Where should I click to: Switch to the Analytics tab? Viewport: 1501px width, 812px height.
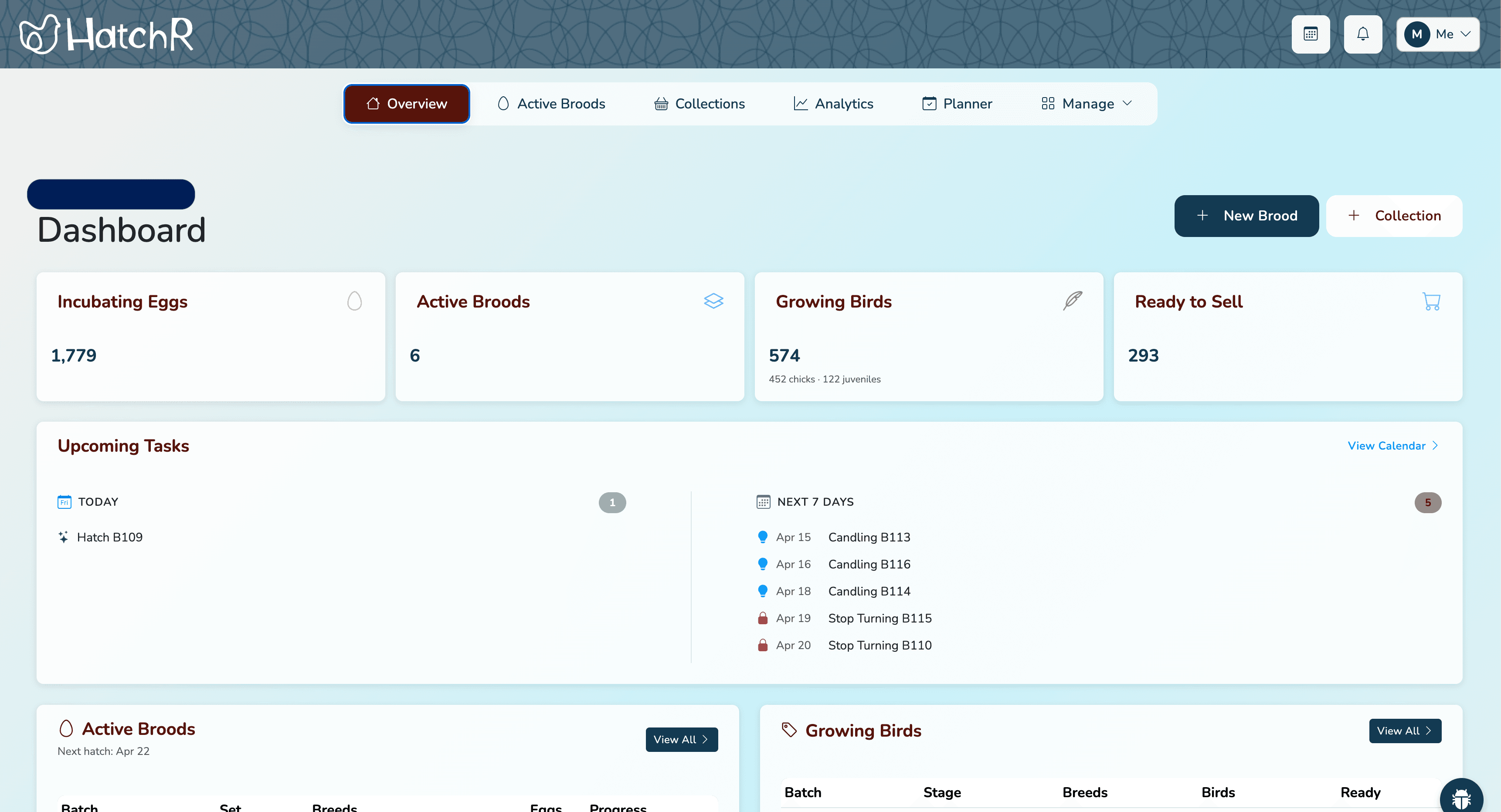834,103
